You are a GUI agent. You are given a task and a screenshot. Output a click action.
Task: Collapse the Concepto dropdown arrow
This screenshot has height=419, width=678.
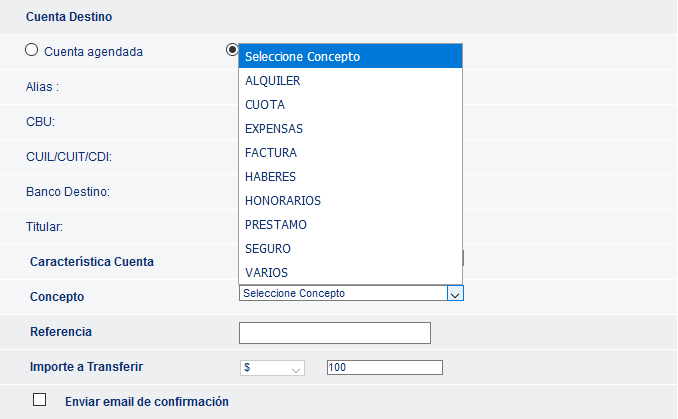point(455,294)
